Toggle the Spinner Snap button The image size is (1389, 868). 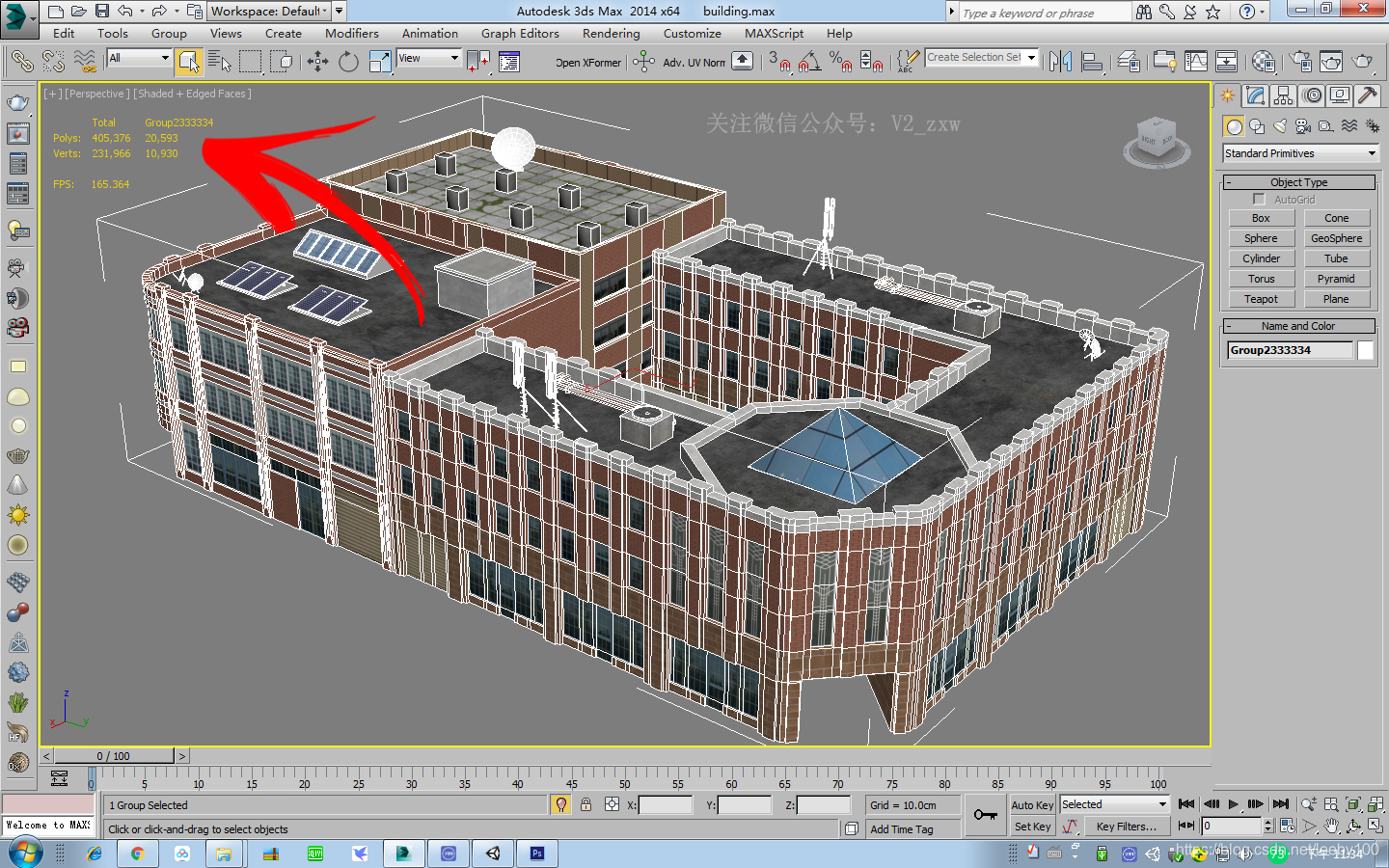[x=871, y=62]
